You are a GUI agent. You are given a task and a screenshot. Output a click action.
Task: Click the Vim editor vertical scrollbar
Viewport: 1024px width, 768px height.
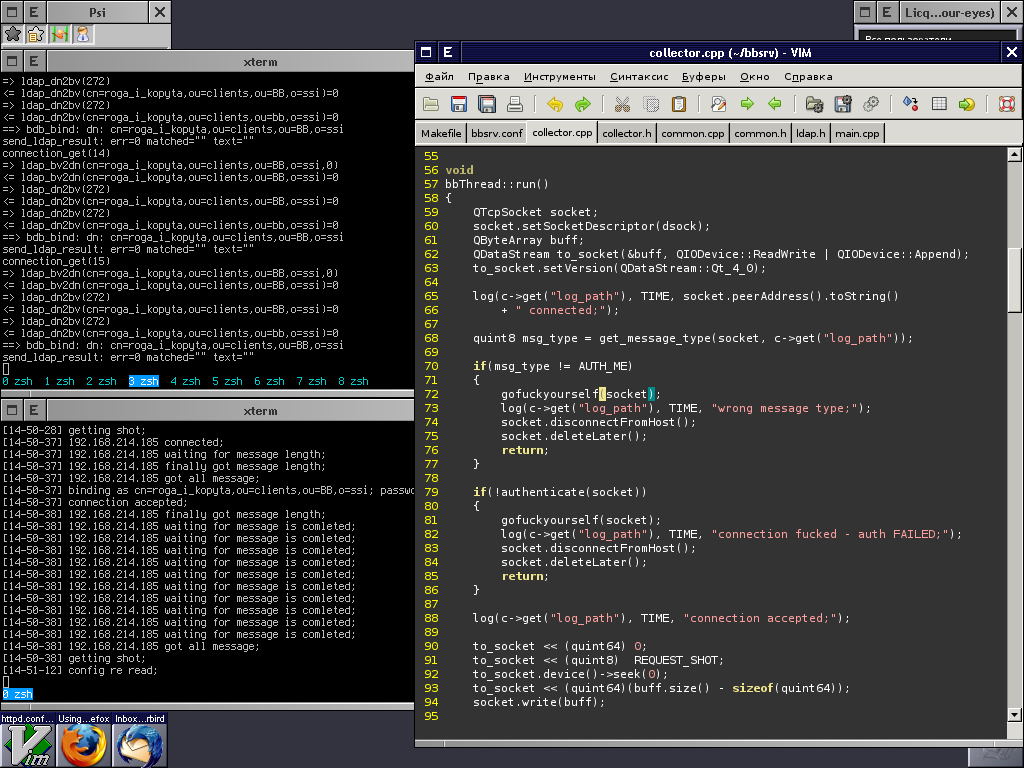pyautogui.click(x=1014, y=280)
